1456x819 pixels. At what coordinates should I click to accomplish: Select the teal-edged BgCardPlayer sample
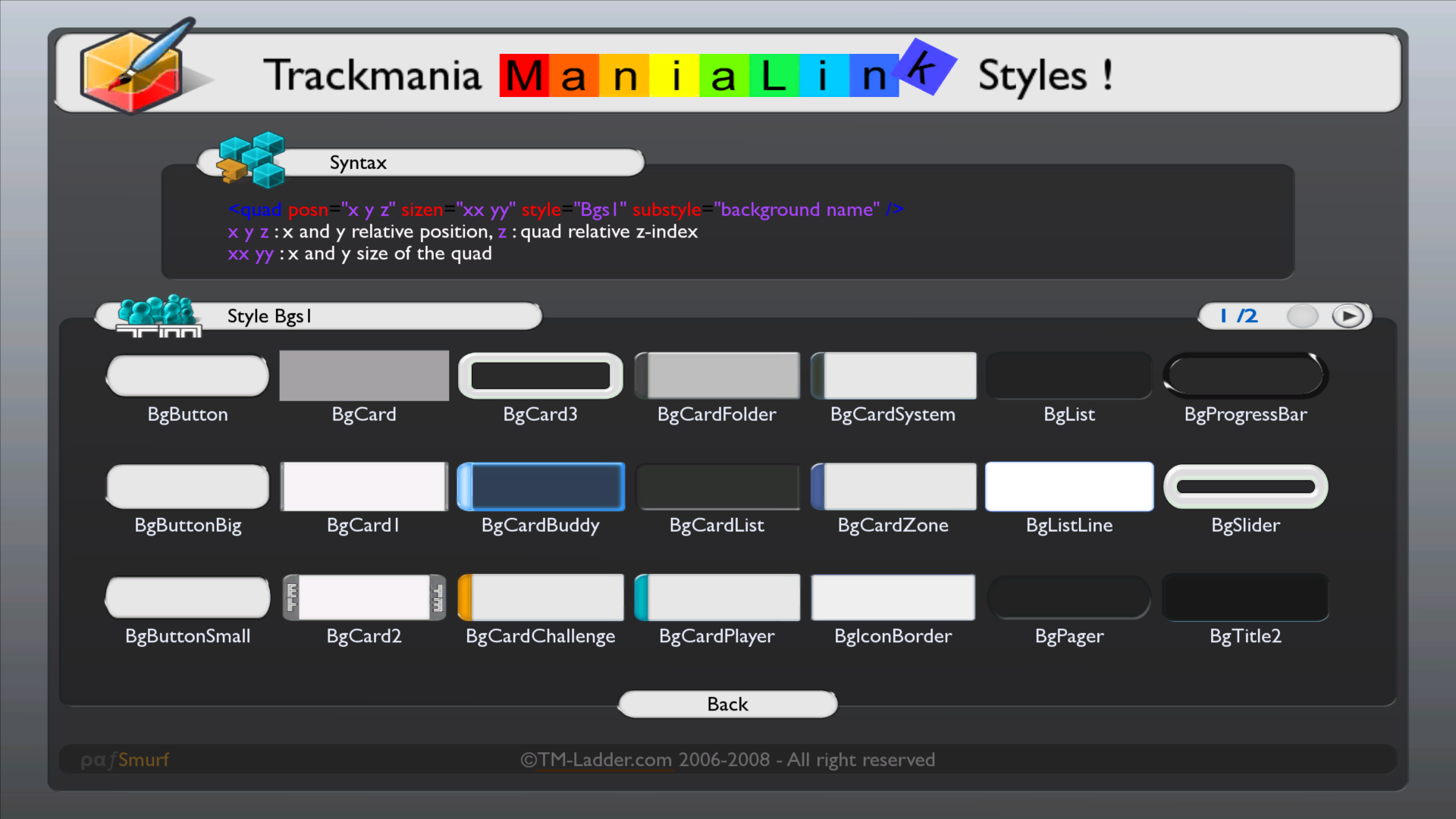click(x=717, y=598)
